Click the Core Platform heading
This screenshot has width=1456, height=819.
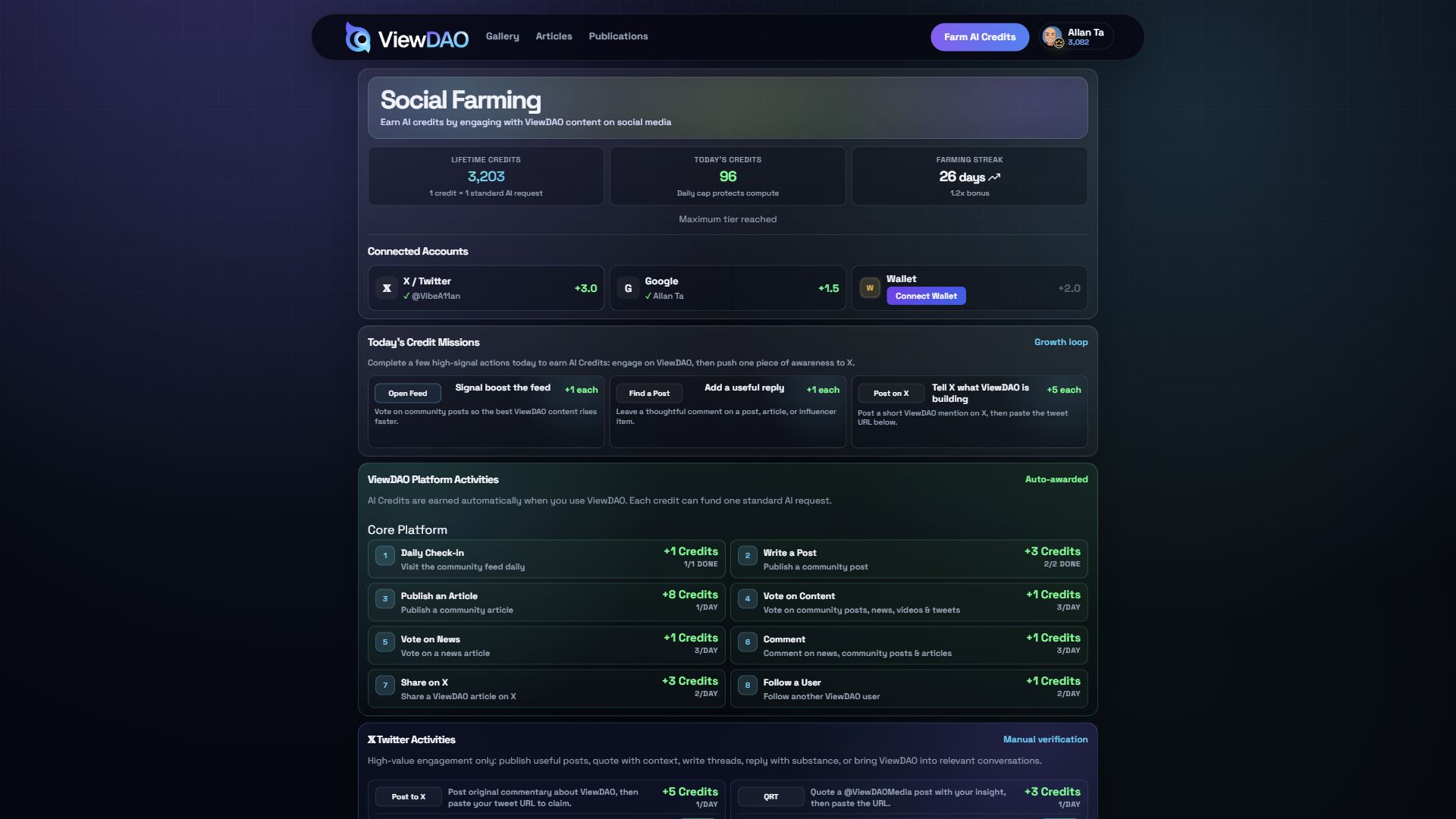(x=407, y=530)
